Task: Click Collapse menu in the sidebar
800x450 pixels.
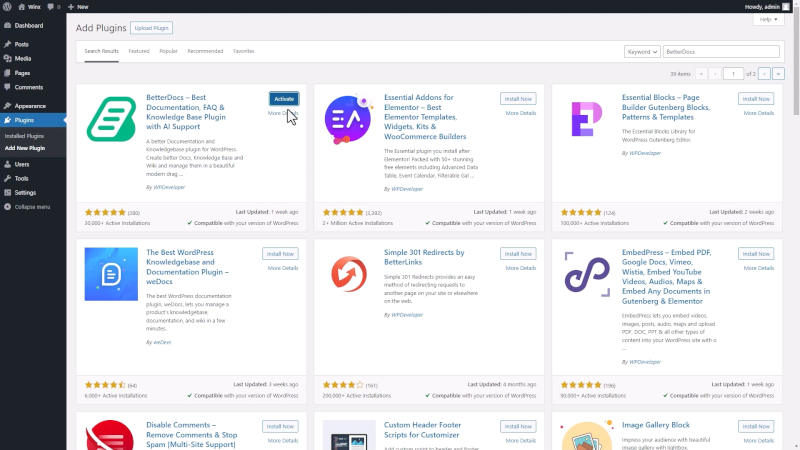Action: pos(33,207)
